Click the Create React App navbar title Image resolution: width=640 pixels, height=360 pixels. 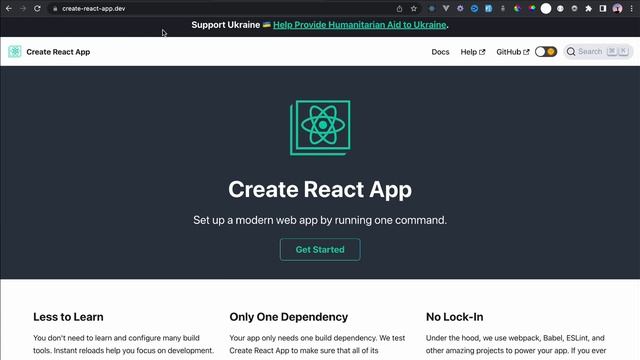58,52
